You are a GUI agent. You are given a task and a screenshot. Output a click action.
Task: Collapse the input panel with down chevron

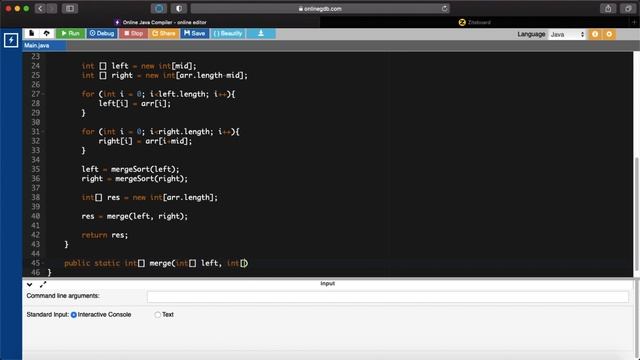click(29, 284)
